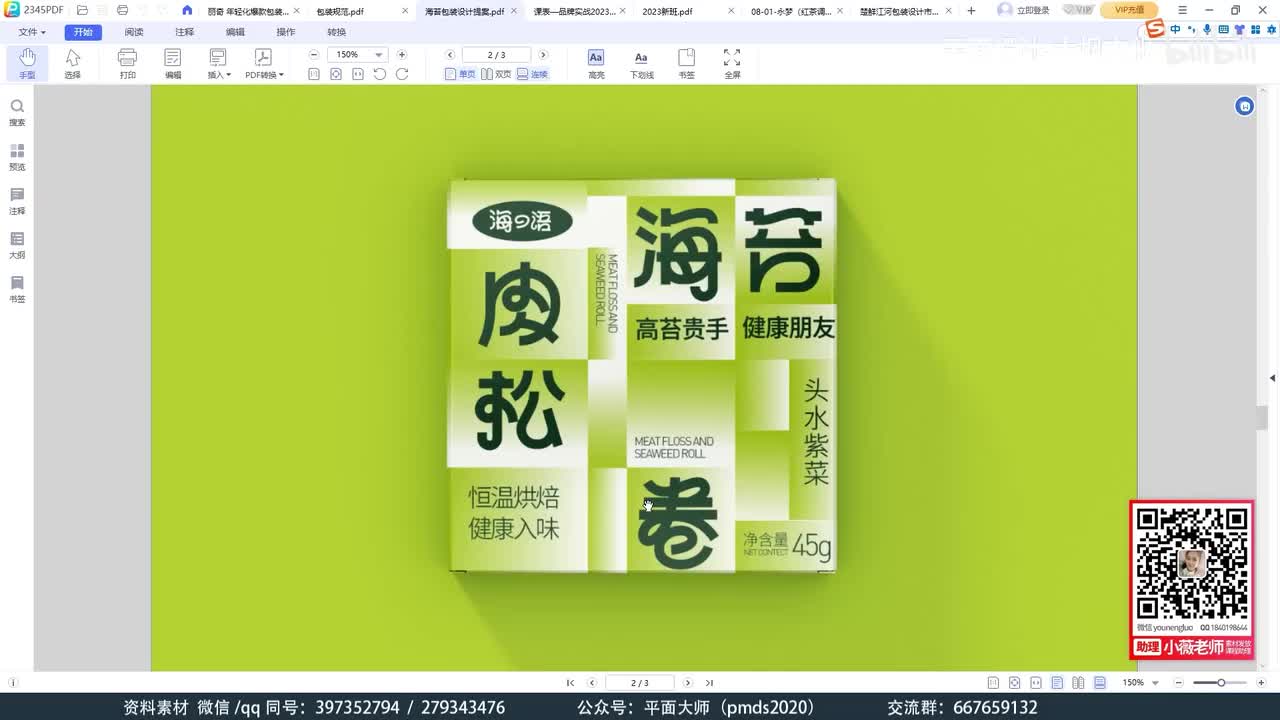Switch to the 注释 ribbon tab

coord(184,32)
